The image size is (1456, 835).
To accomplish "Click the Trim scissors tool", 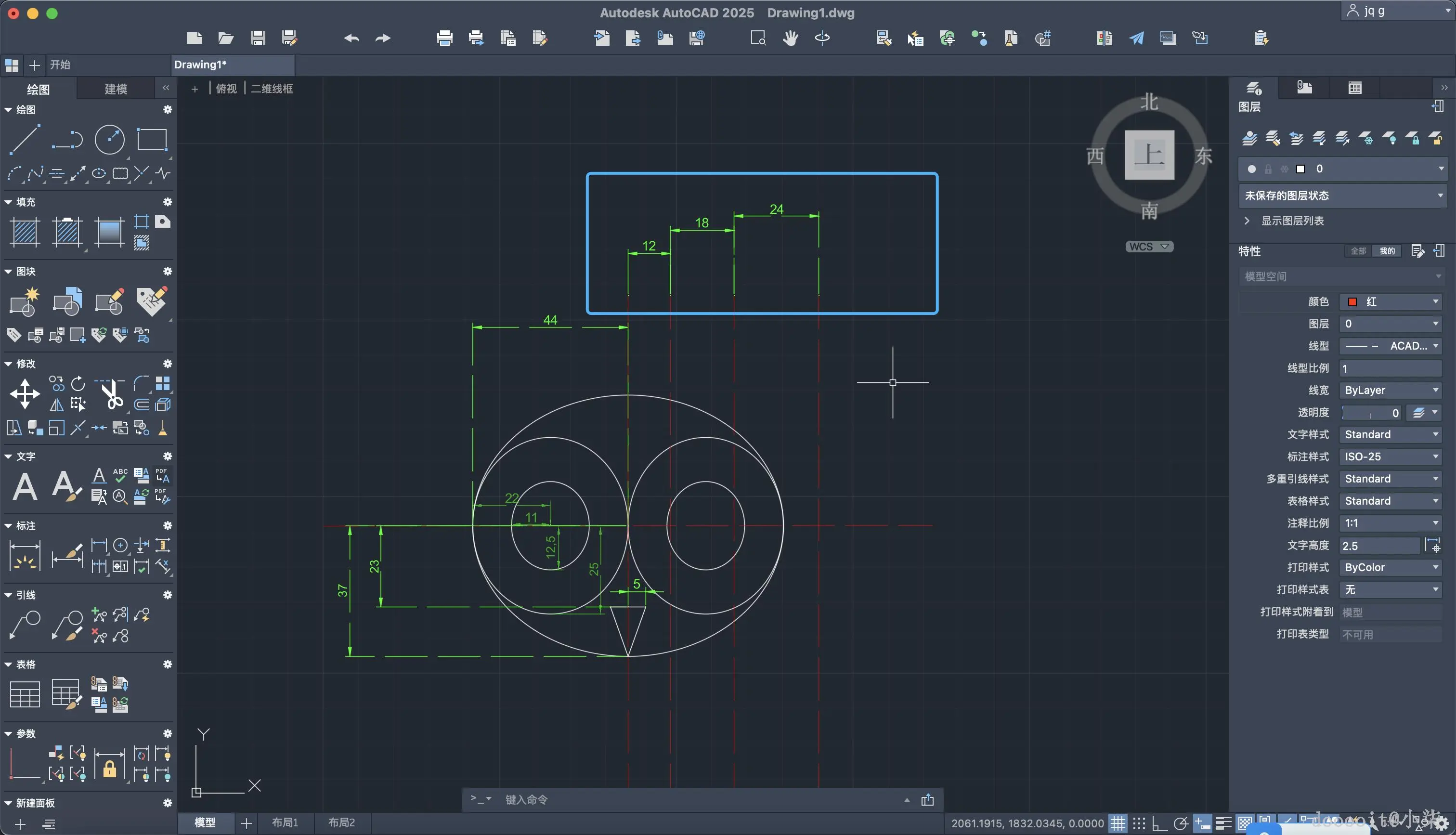I will click(x=112, y=393).
